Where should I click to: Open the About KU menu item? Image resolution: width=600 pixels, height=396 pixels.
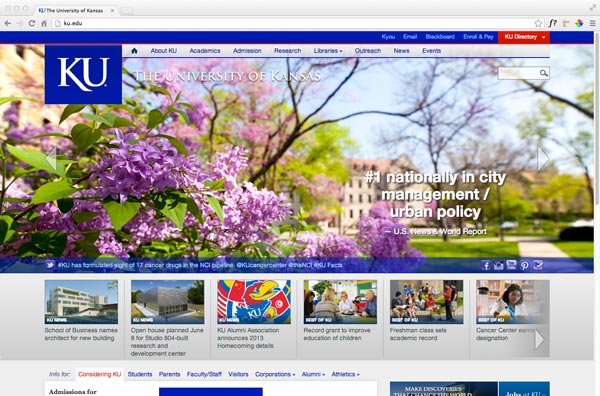coord(163,51)
